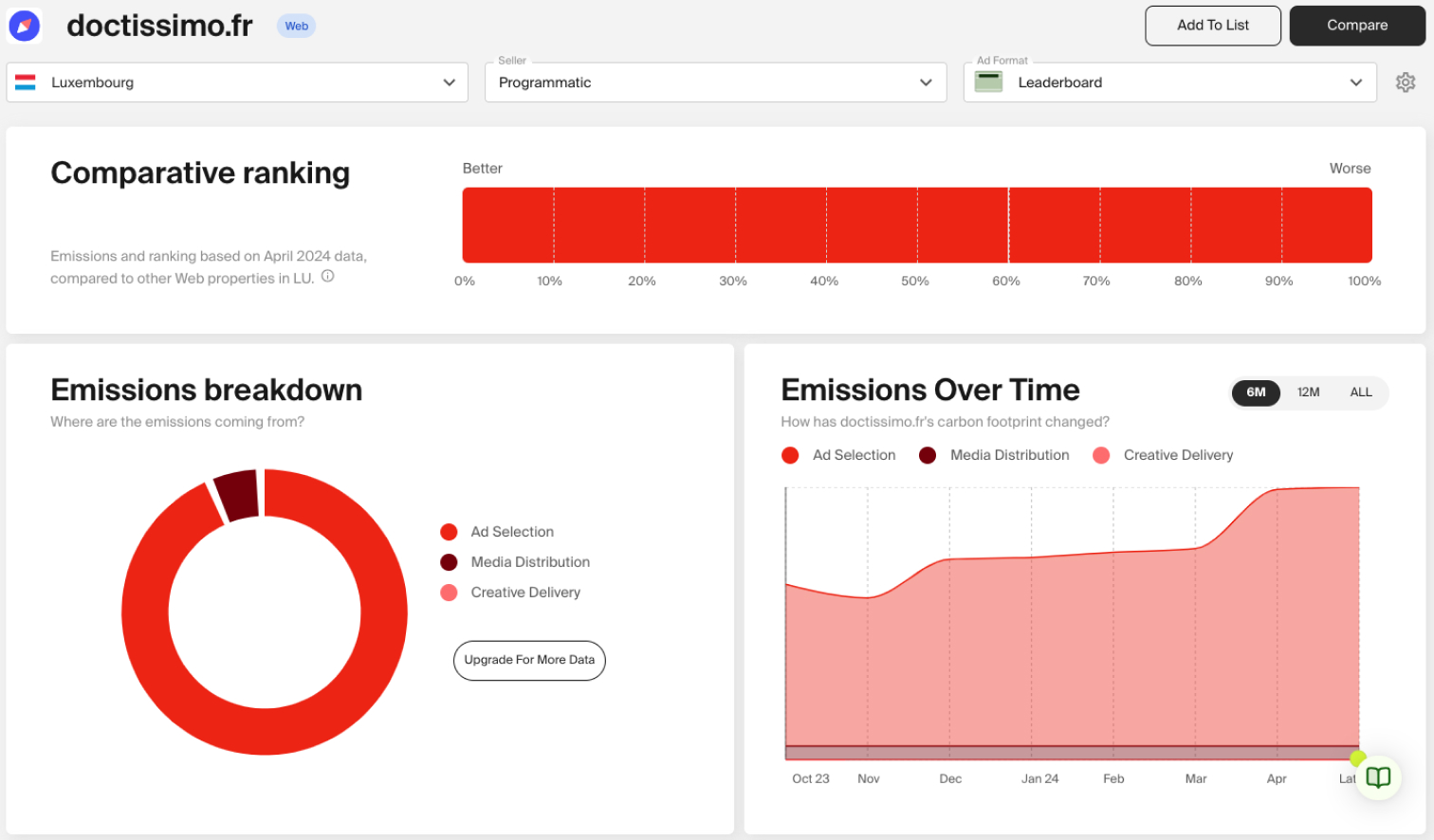Image resolution: width=1434 pixels, height=840 pixels.
Task: Click the Apr marker on the emissions timeline
Action: click(1277, 778)
